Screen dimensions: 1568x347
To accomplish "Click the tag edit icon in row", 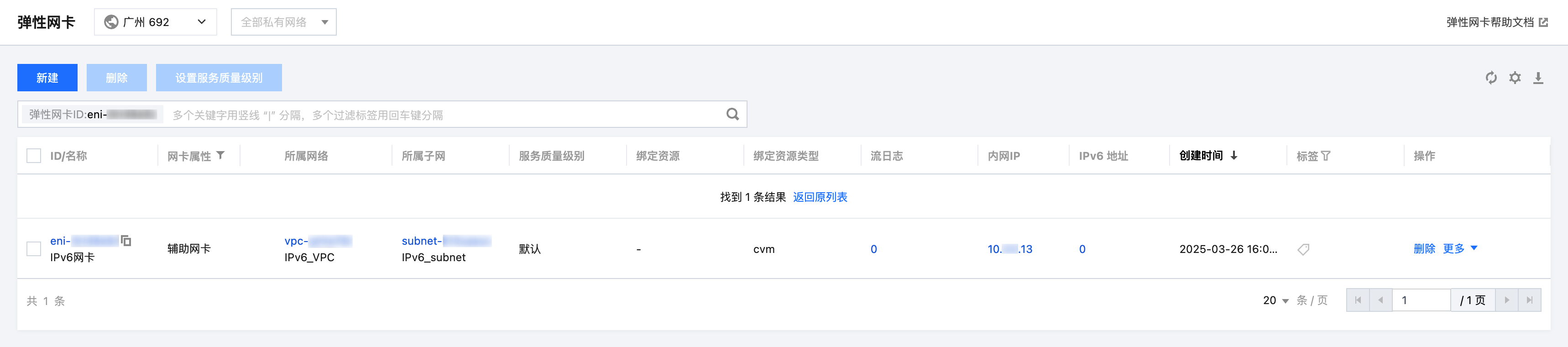I will 1302,249.
